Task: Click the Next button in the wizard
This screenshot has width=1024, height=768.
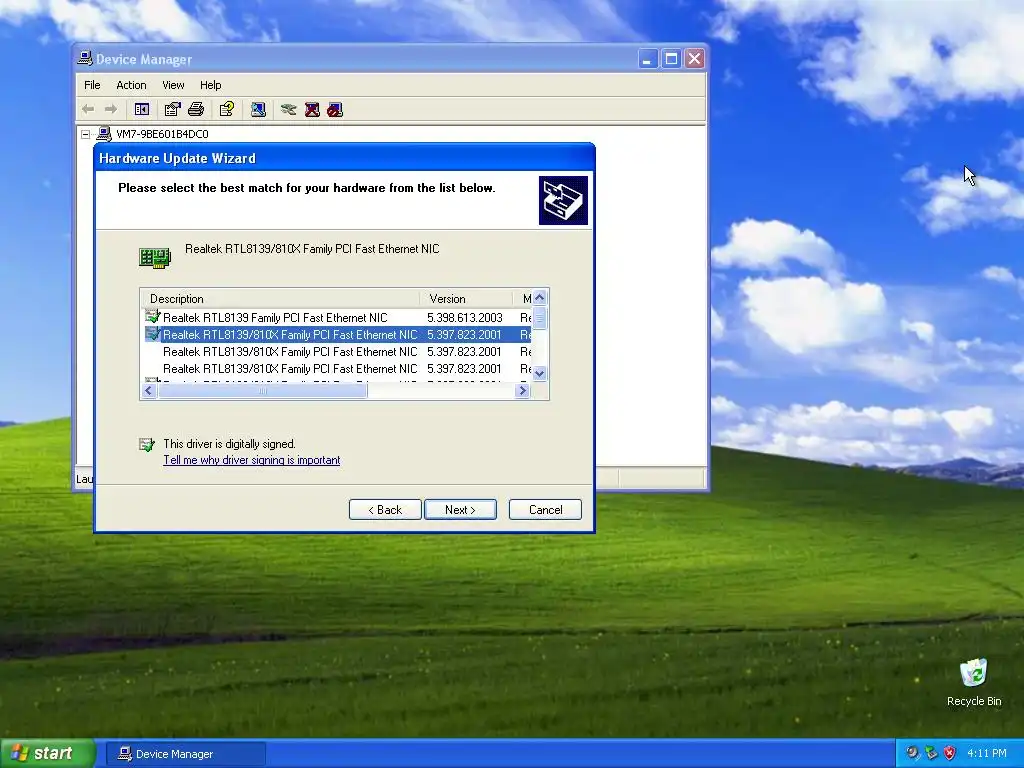Action: coord(460,509)
